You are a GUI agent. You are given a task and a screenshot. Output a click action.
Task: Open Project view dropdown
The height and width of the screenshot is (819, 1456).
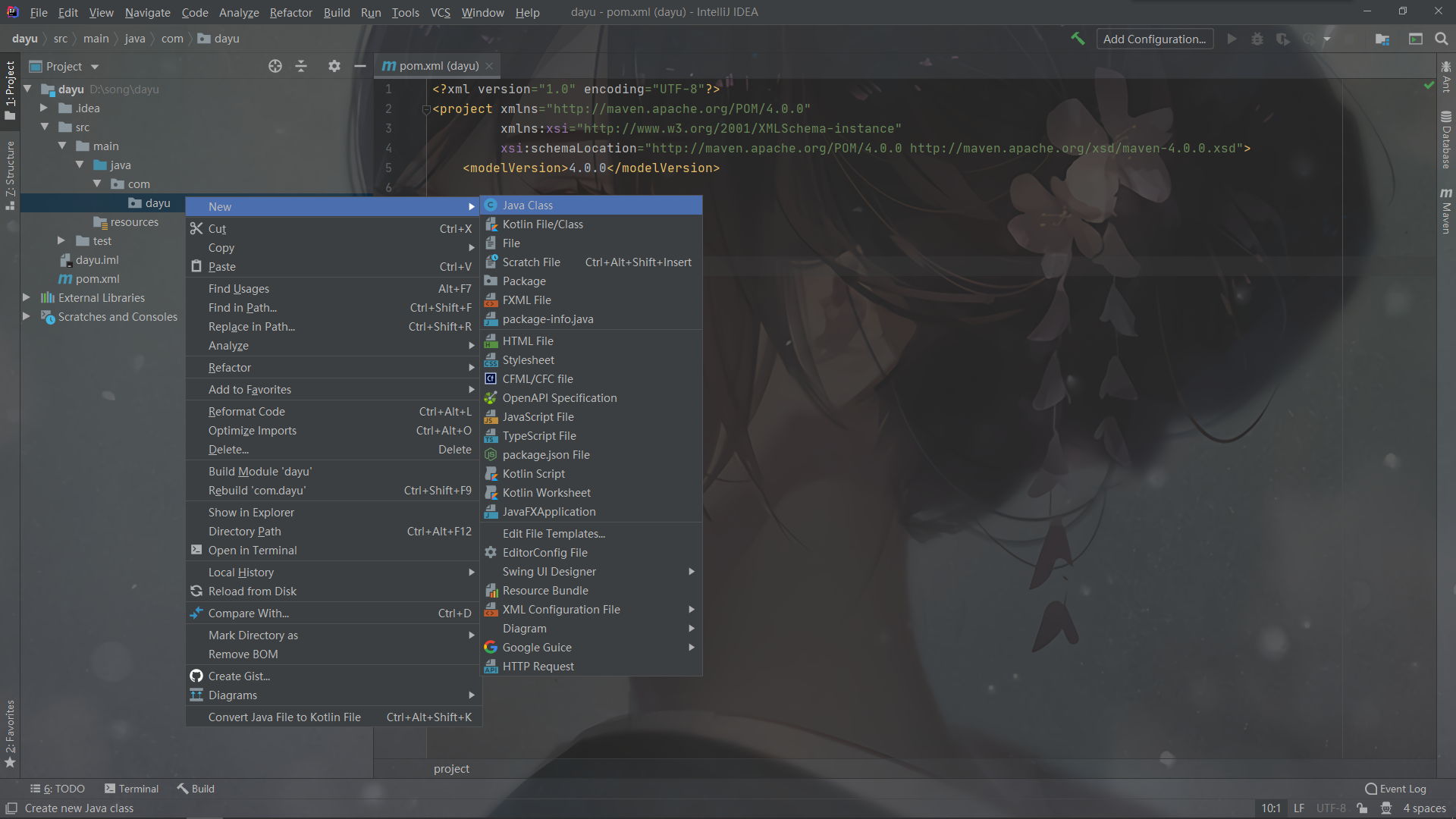pos(95,67)
